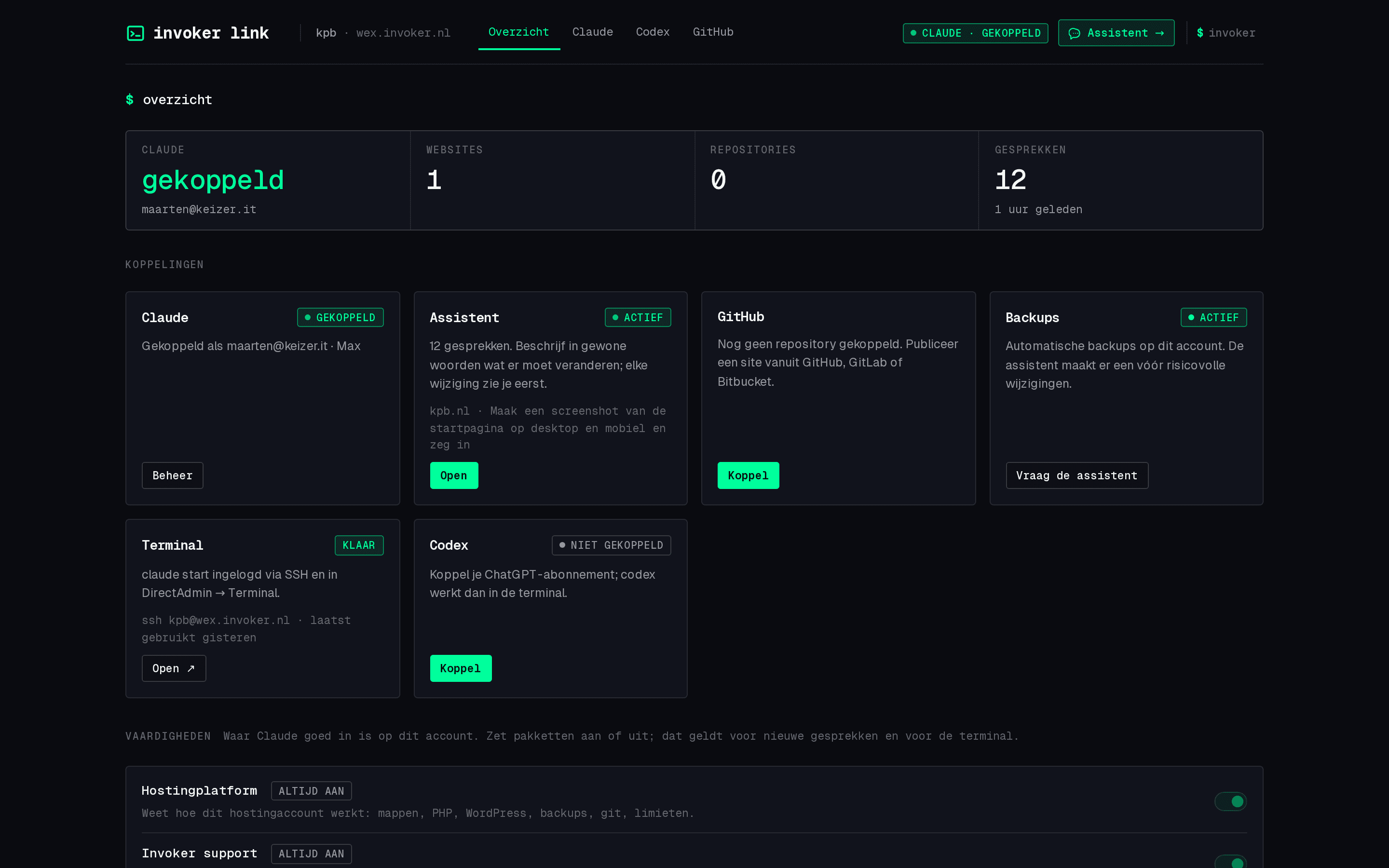This screenshot has height=868, width=1389.
Task: Click Koppel in the Codex card
Action: click(x=460, y=668)
